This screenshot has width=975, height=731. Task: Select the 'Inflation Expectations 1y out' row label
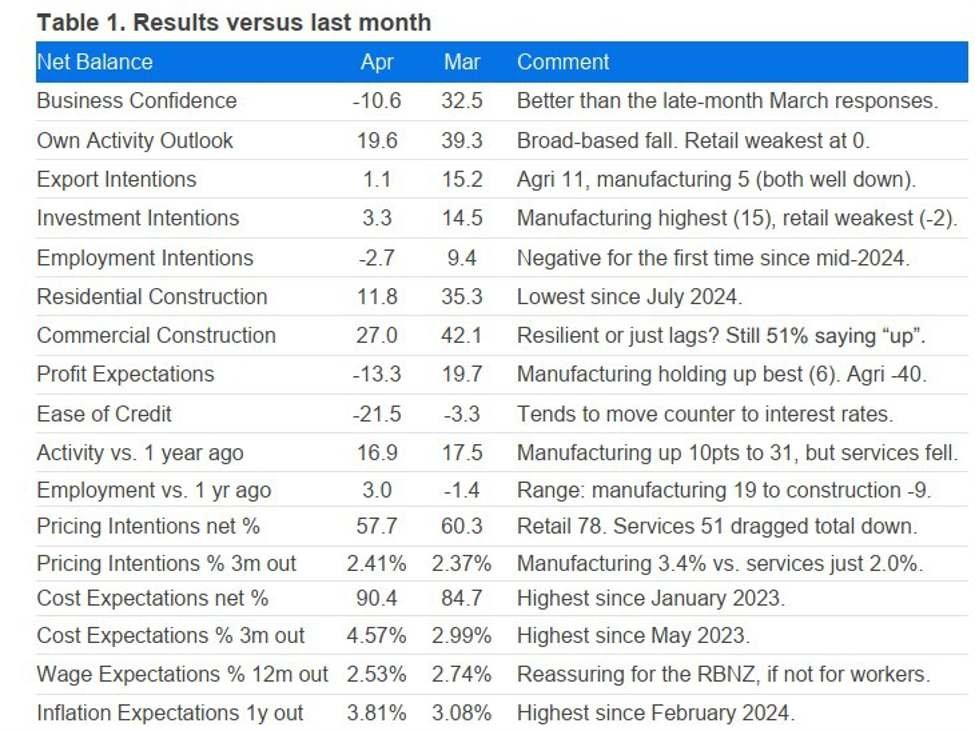170,713
